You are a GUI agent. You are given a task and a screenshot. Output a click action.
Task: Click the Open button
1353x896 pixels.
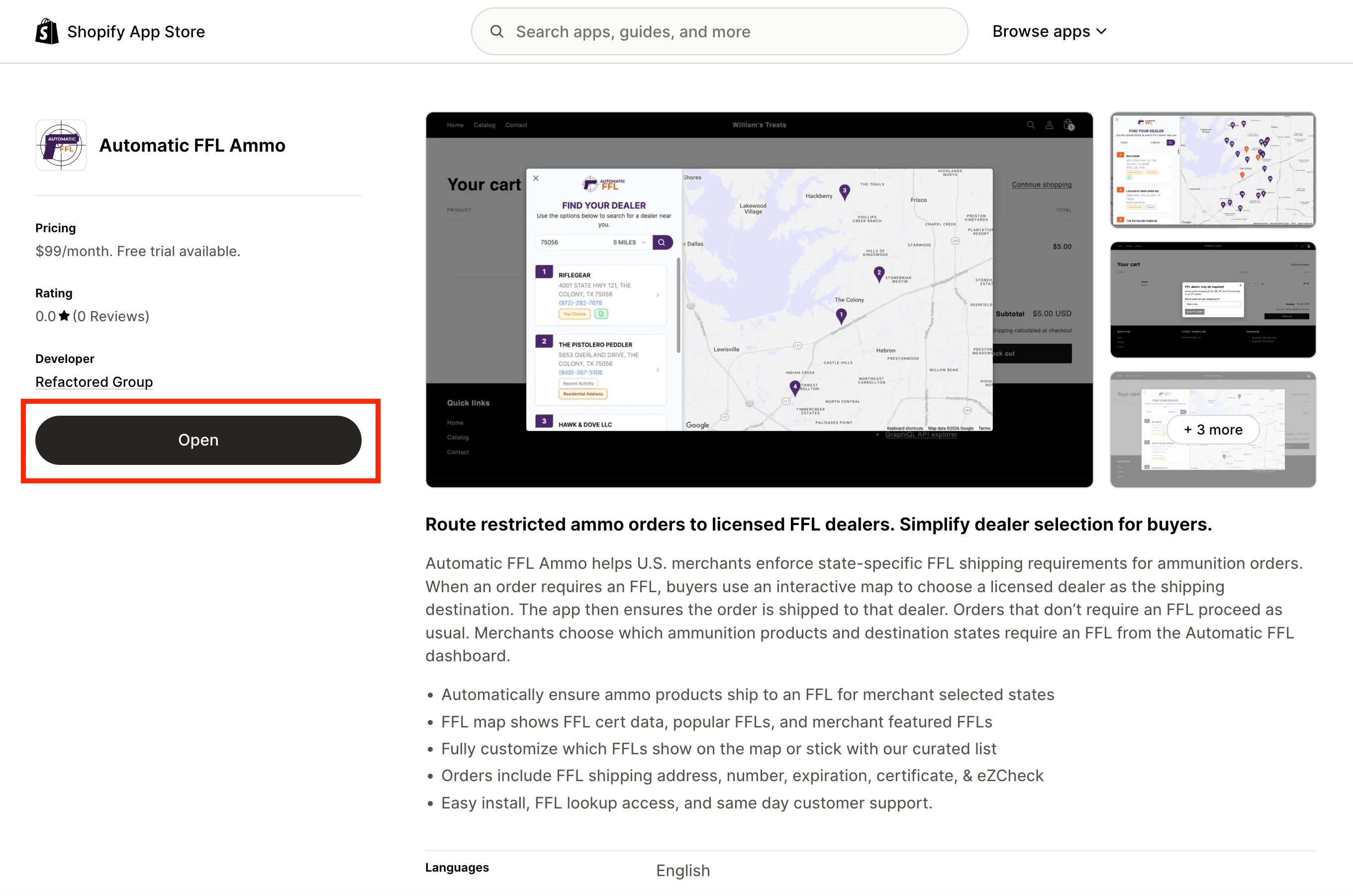[x=198, y=440]
